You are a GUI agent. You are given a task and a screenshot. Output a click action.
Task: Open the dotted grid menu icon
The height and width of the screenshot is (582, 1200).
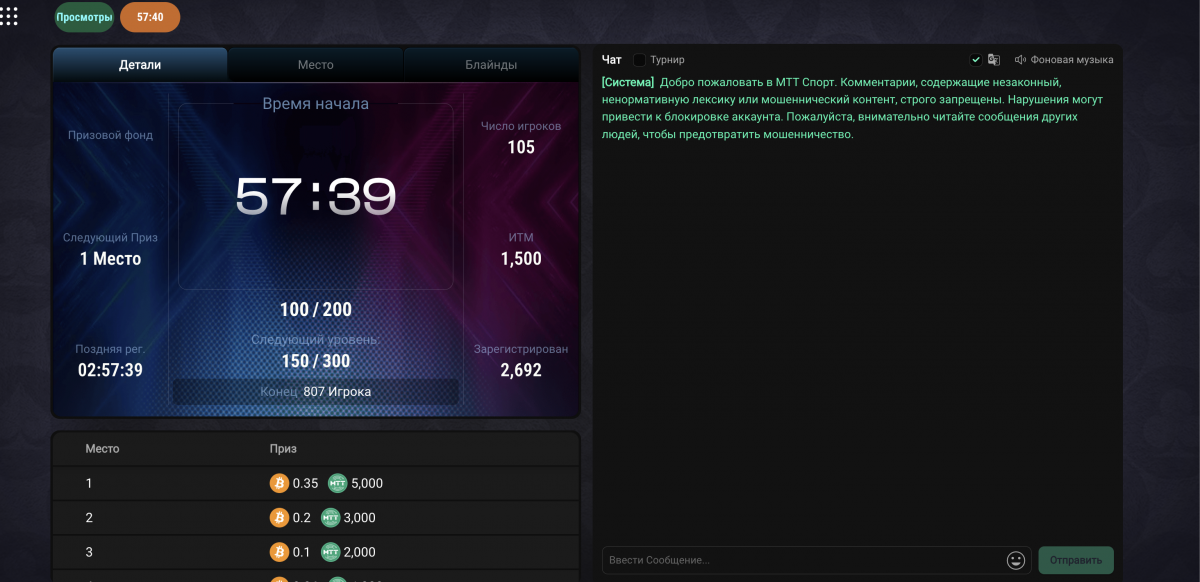click(9, 17)
